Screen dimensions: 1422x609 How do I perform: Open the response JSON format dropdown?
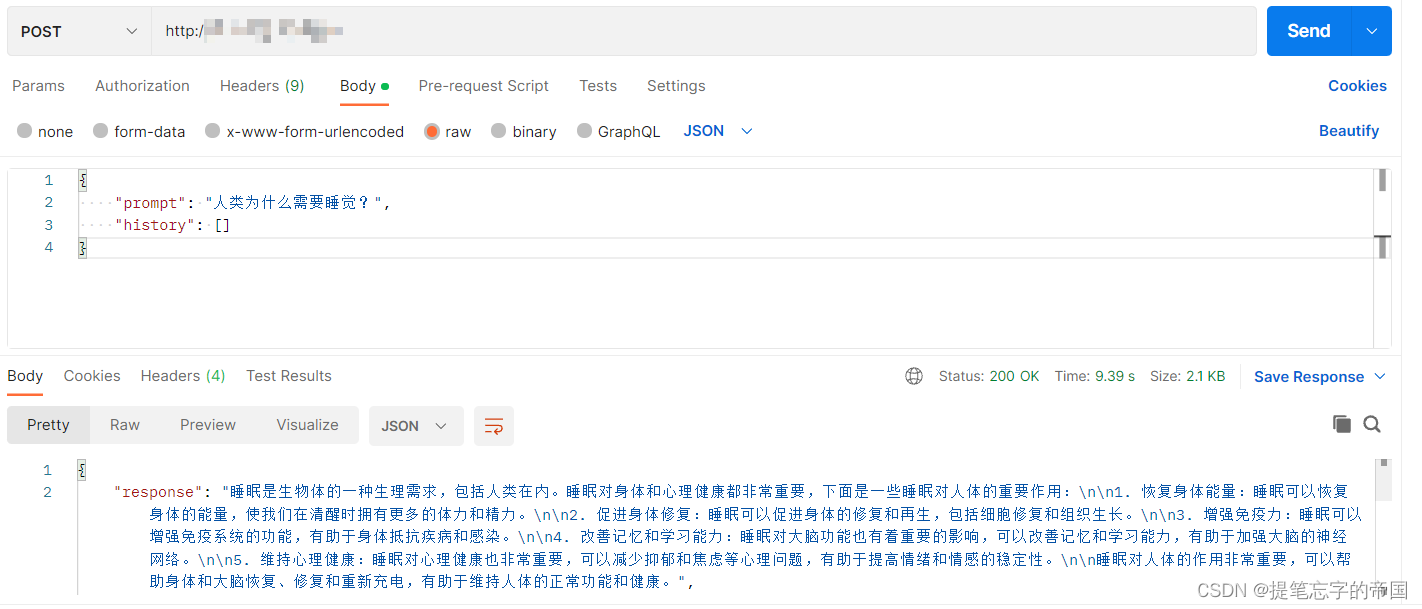(415, 426)
